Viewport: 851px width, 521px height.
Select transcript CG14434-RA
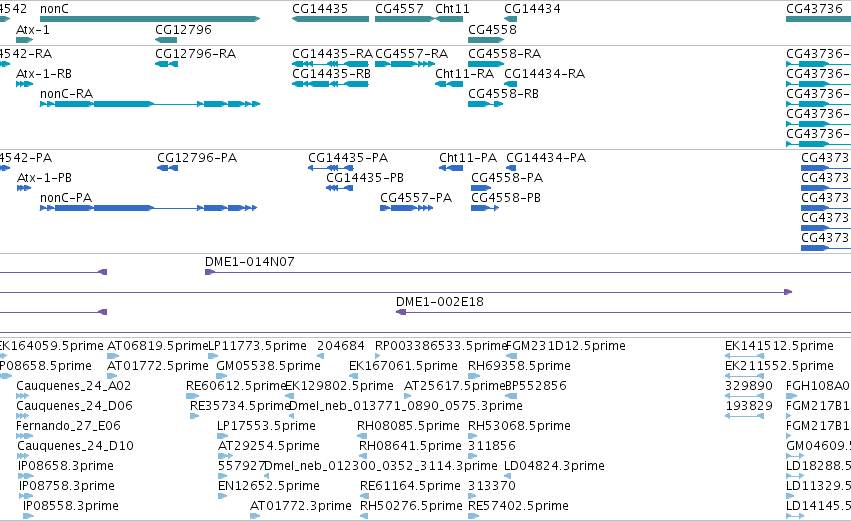[544, 74]
